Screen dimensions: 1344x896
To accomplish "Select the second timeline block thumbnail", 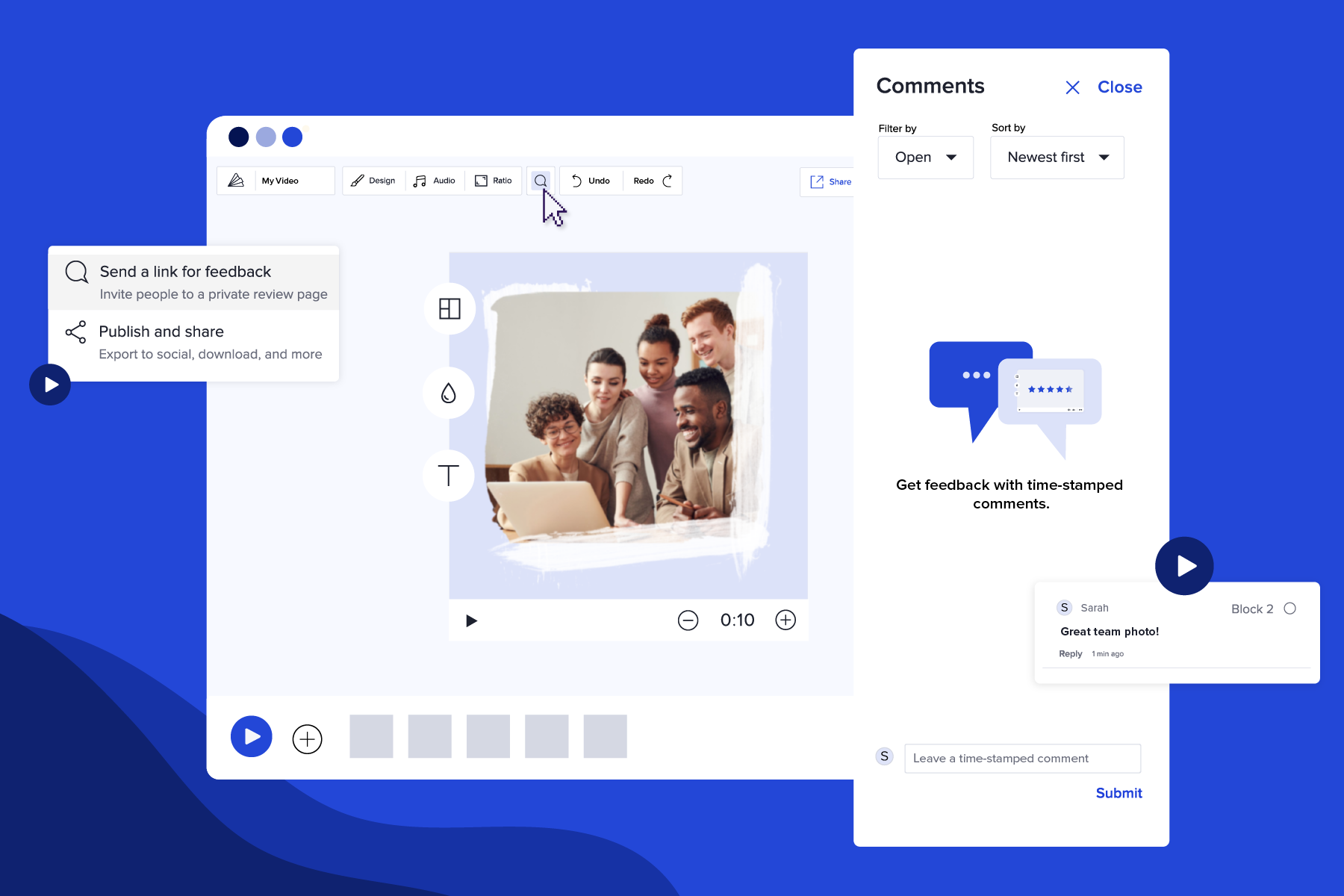I will coord(429,736).
